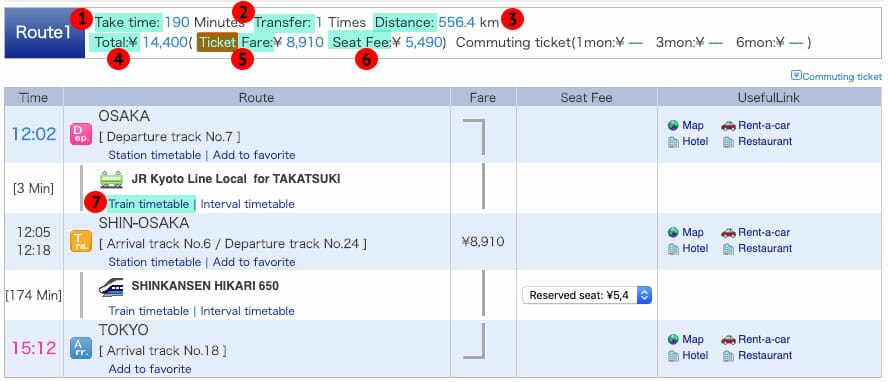Click the Fare column header
Image resolution: width=888 pixels, height=382 pixels.
point(483,97)
